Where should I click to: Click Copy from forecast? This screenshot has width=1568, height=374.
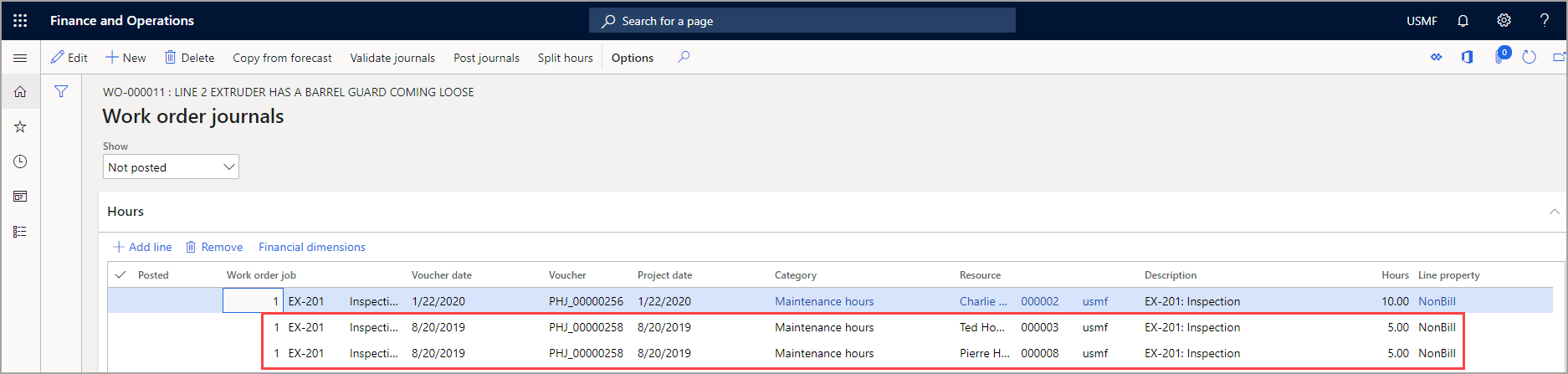[282, 58]
